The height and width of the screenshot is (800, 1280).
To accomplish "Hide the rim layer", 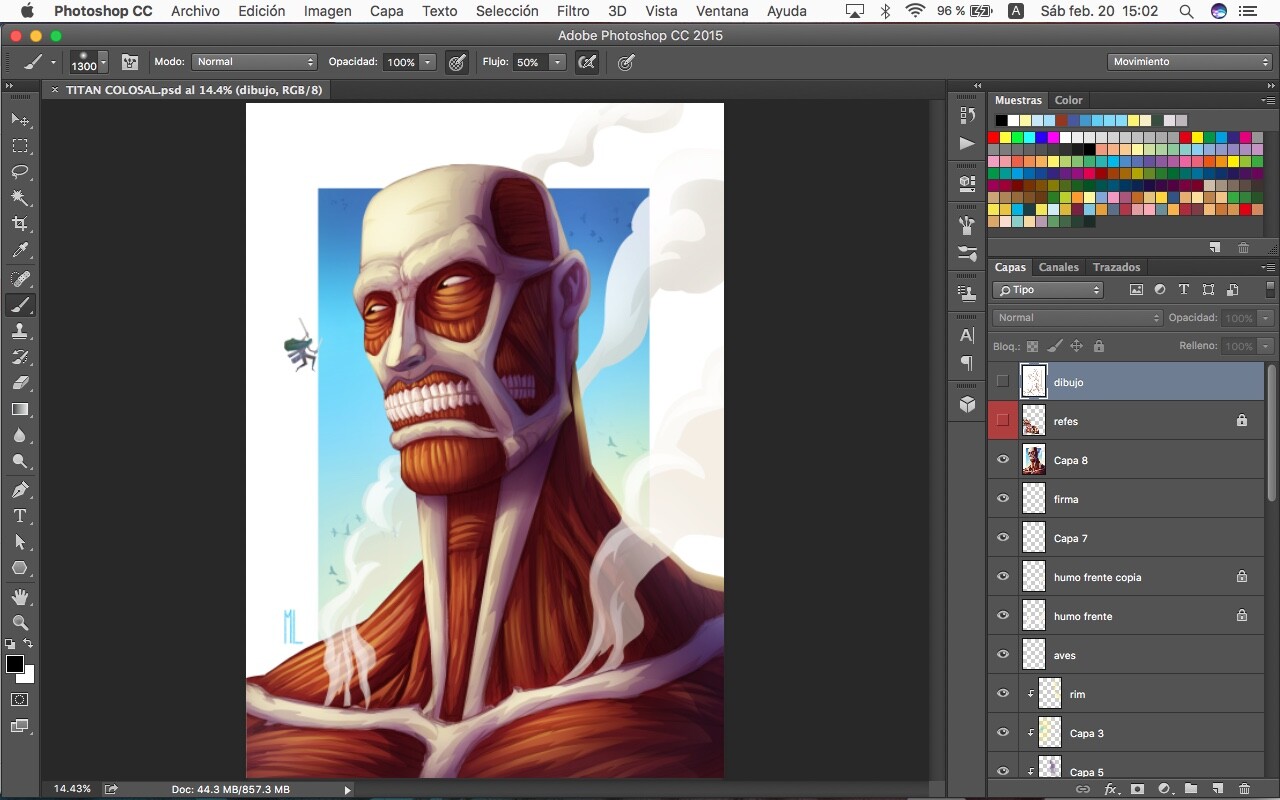I will (x=1003, y=694).
